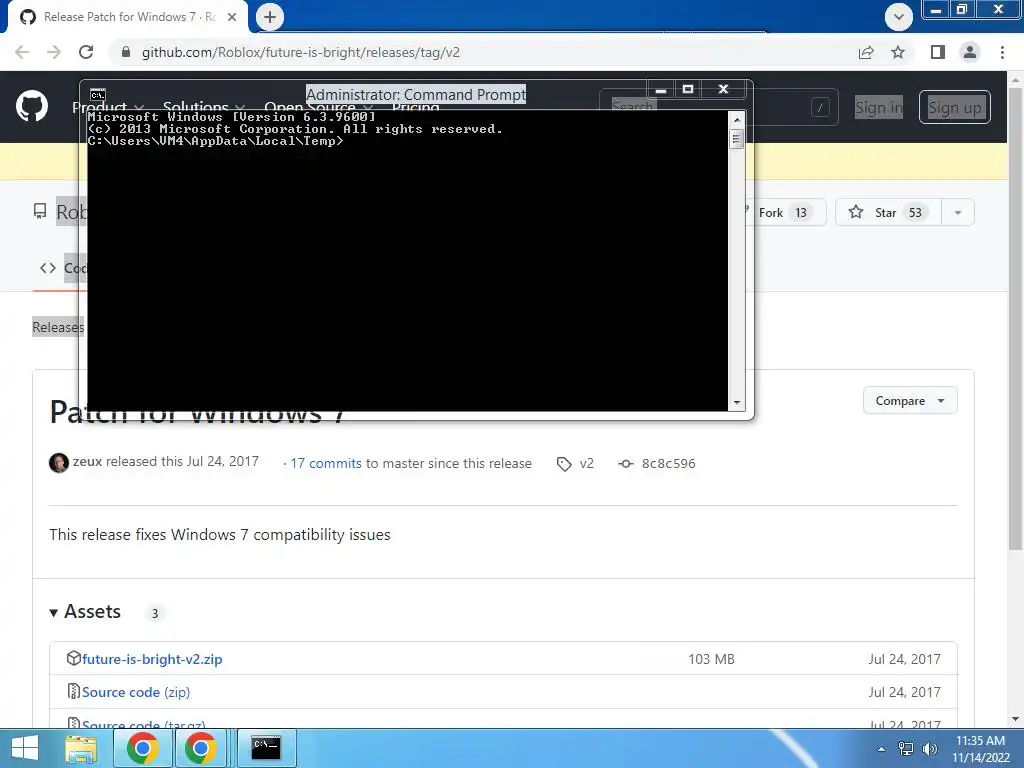
Task: Open Chrome profile avatar icon
Action: [x=970, y=52]
